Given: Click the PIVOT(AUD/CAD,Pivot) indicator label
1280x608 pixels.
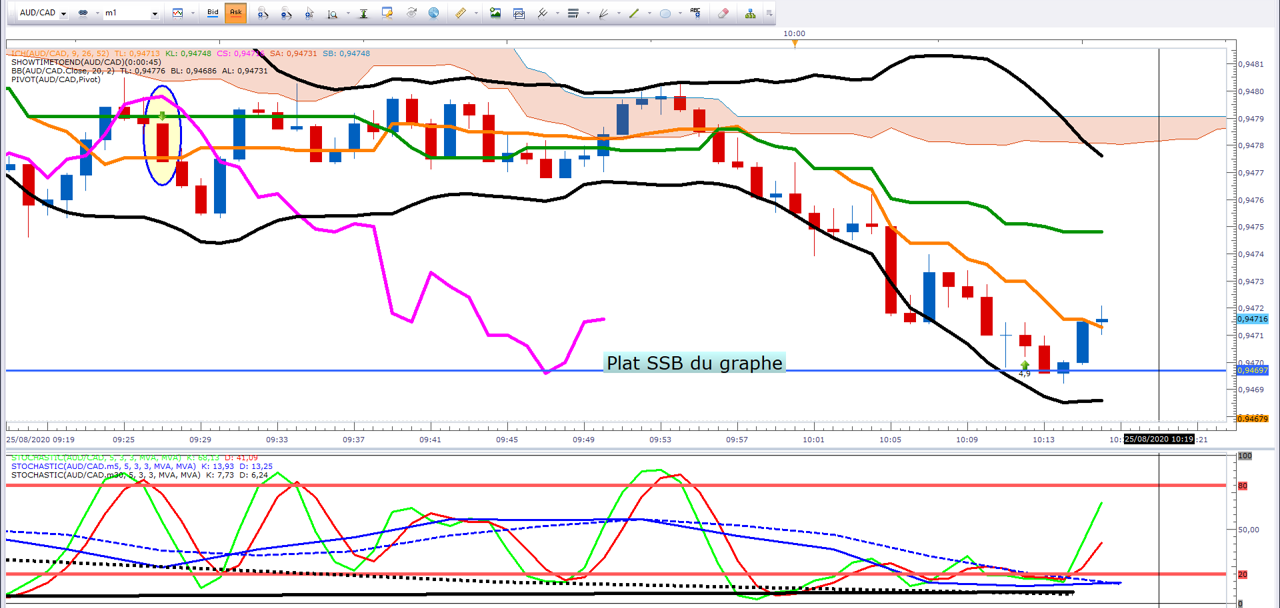Looking at the screenshot, I should click(x=56, y=80).
